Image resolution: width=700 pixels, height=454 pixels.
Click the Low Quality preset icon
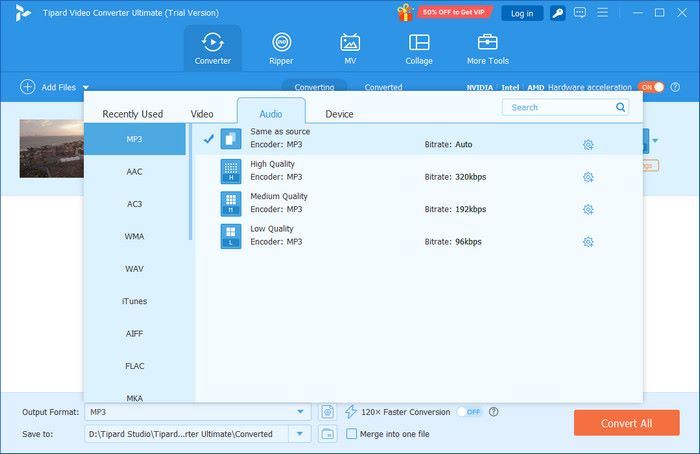click(x=231, y=236)
